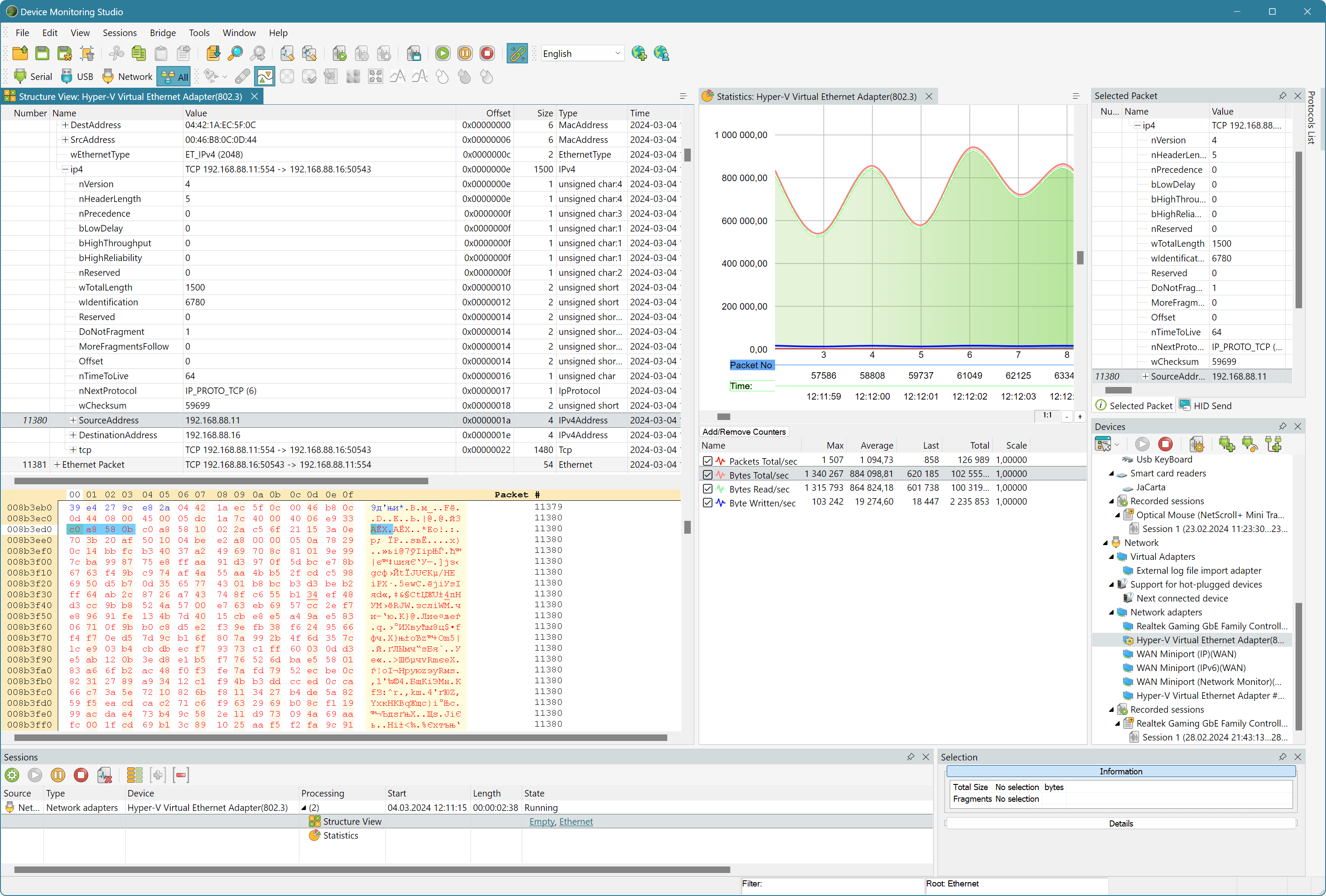Click the add bridged connectors icon in Devices
This screenshot has height=896, width=1326.
(x=1273, y=444)
